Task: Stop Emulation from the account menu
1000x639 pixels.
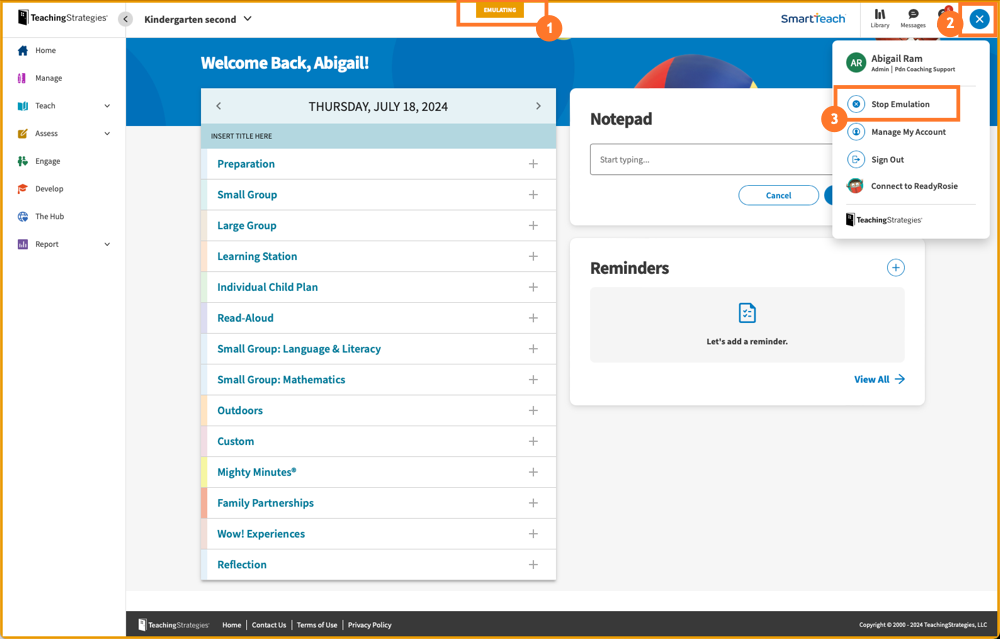Action: point(897,103)
